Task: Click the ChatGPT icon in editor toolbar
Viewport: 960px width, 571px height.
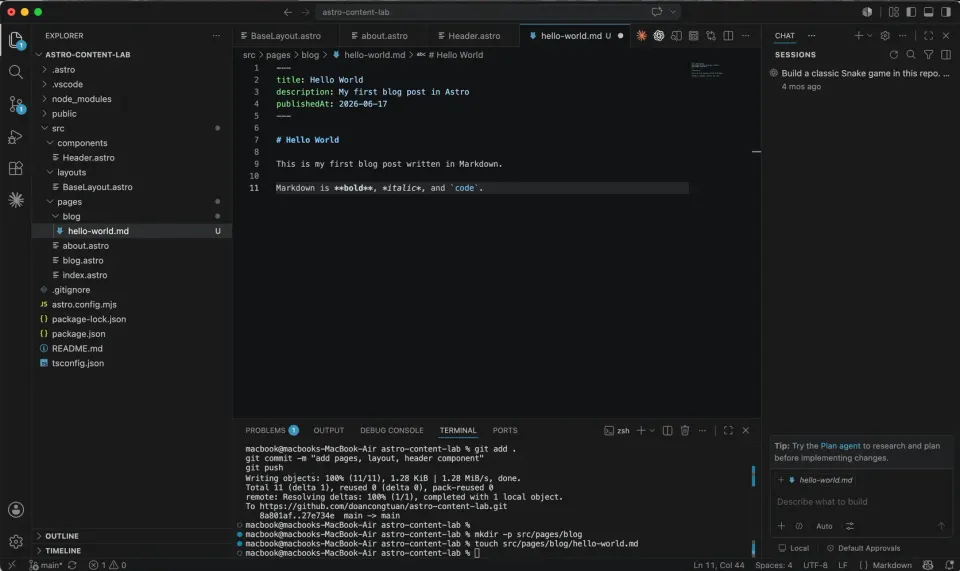Action: click(x=659, y=35)
